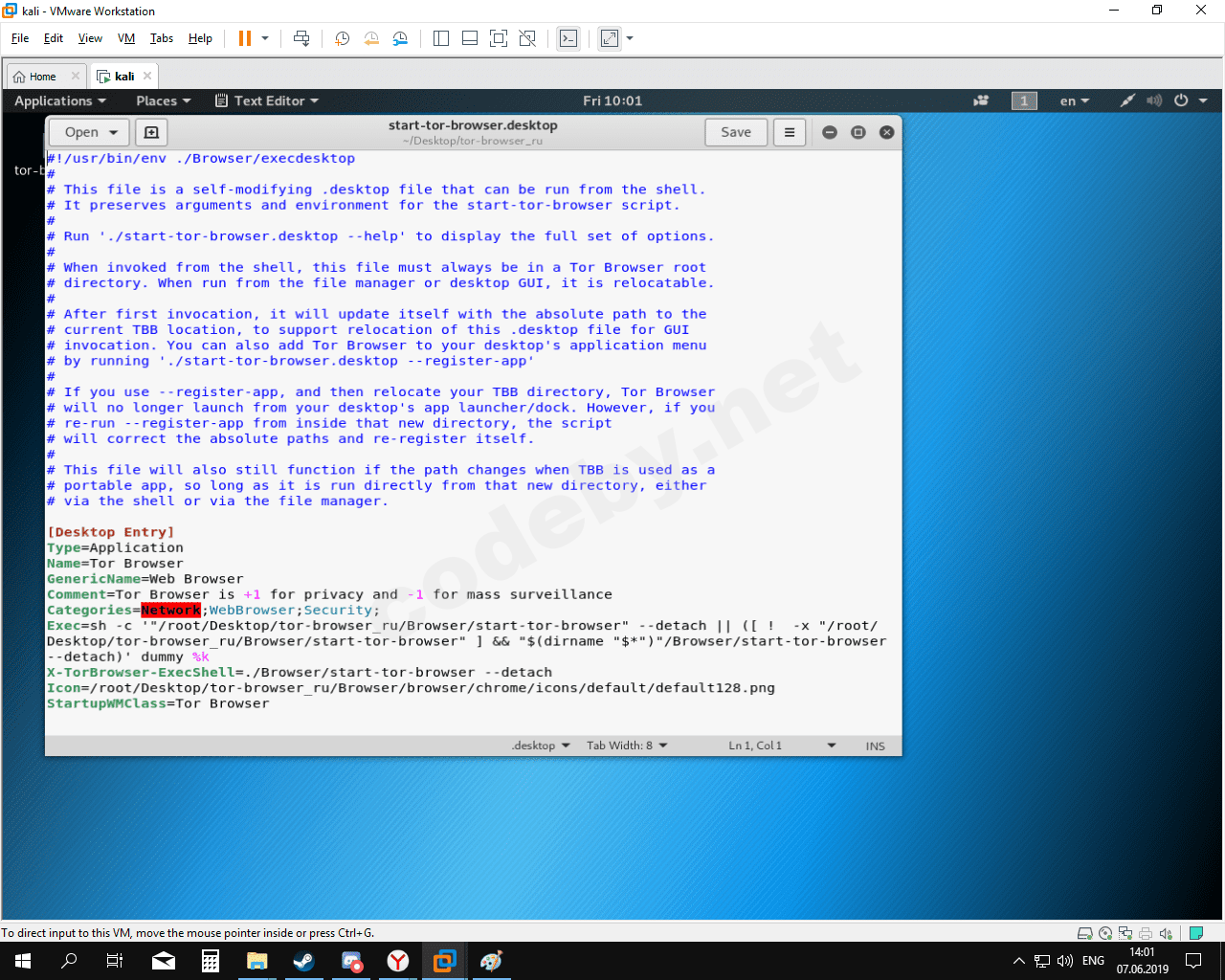Image resolution: width=1225 pixels, height=980 pixels.
Task: Click the screen recorder camera icon
Action: 981,100
